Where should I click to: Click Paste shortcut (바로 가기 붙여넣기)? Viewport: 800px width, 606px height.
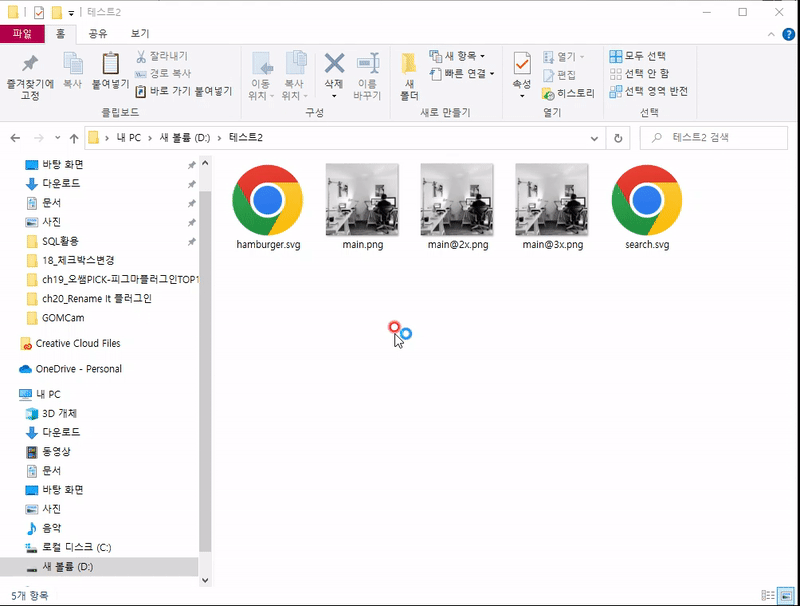pos(184,91)
